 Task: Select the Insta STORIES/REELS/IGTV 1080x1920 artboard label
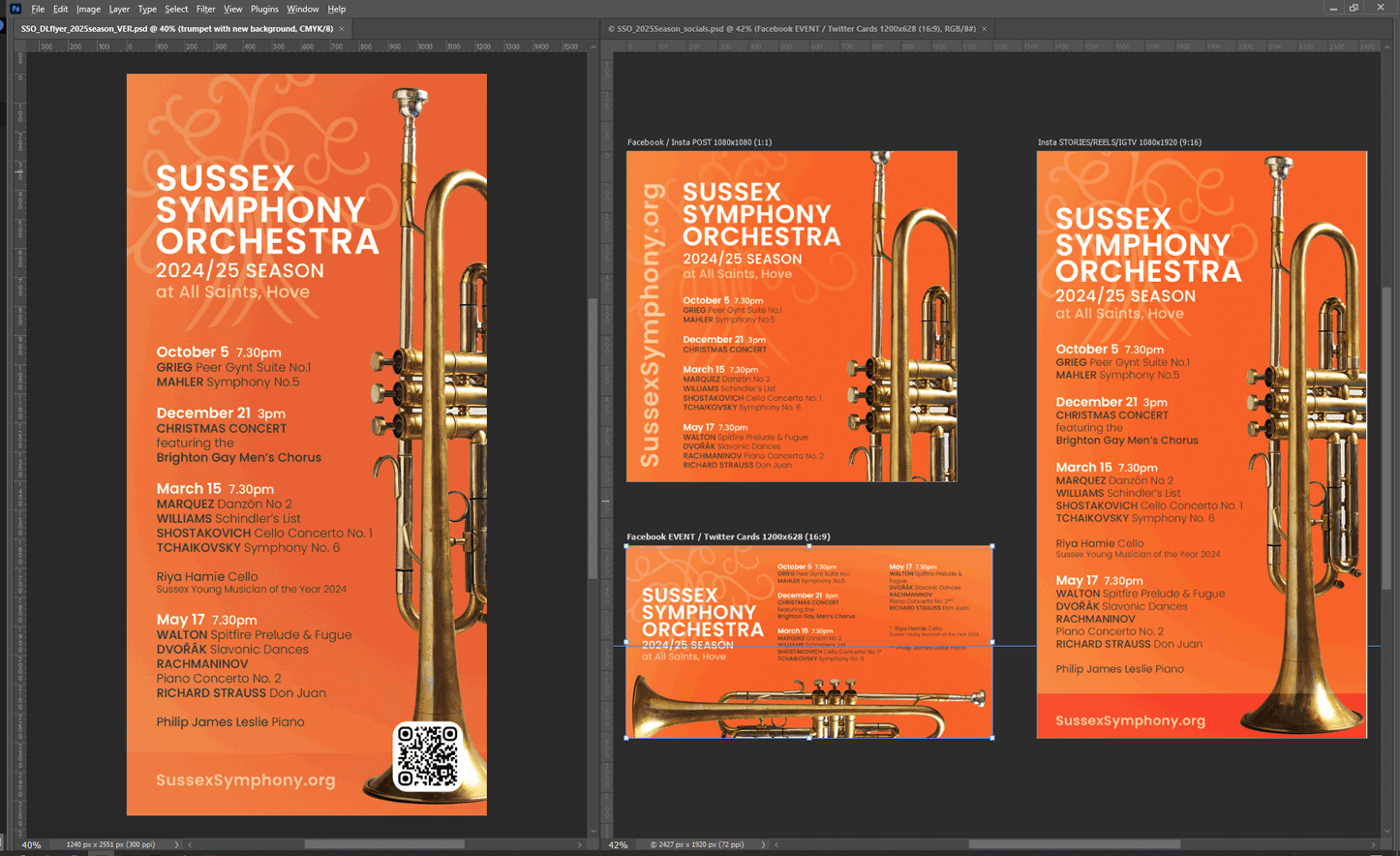click(x=1119, y=142)
